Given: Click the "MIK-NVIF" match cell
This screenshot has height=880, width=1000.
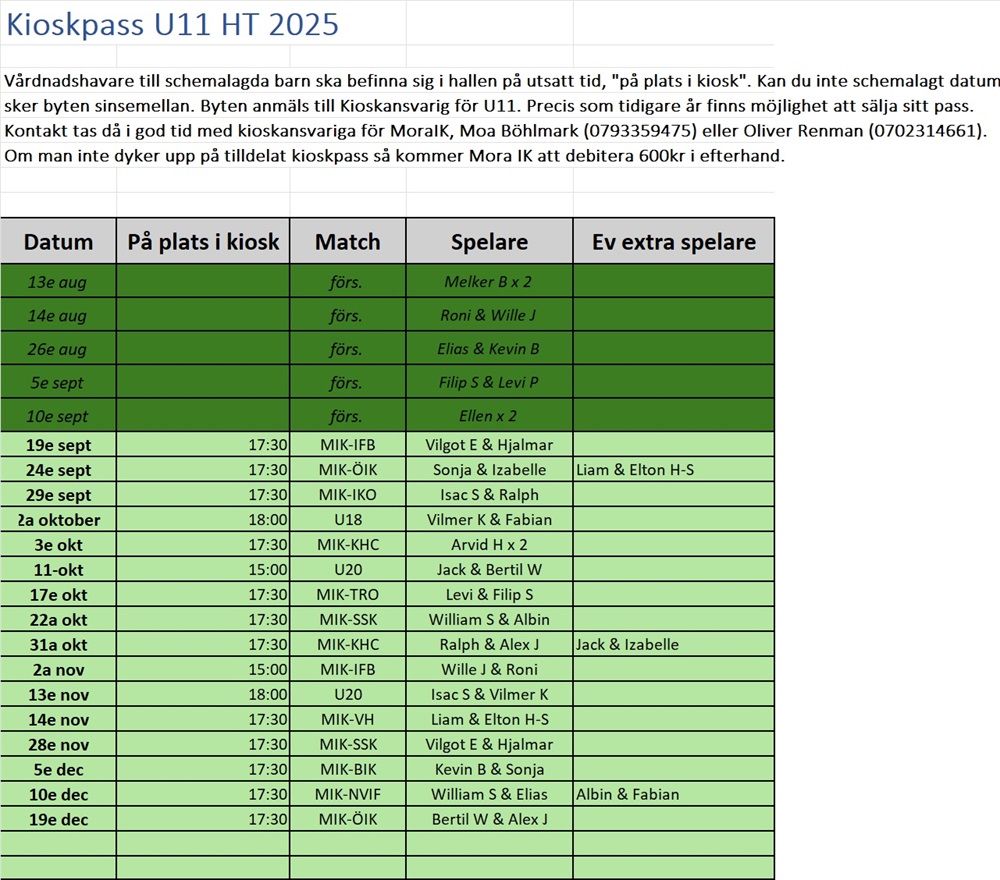Looking at the screenshot, I should pos(347,795).
